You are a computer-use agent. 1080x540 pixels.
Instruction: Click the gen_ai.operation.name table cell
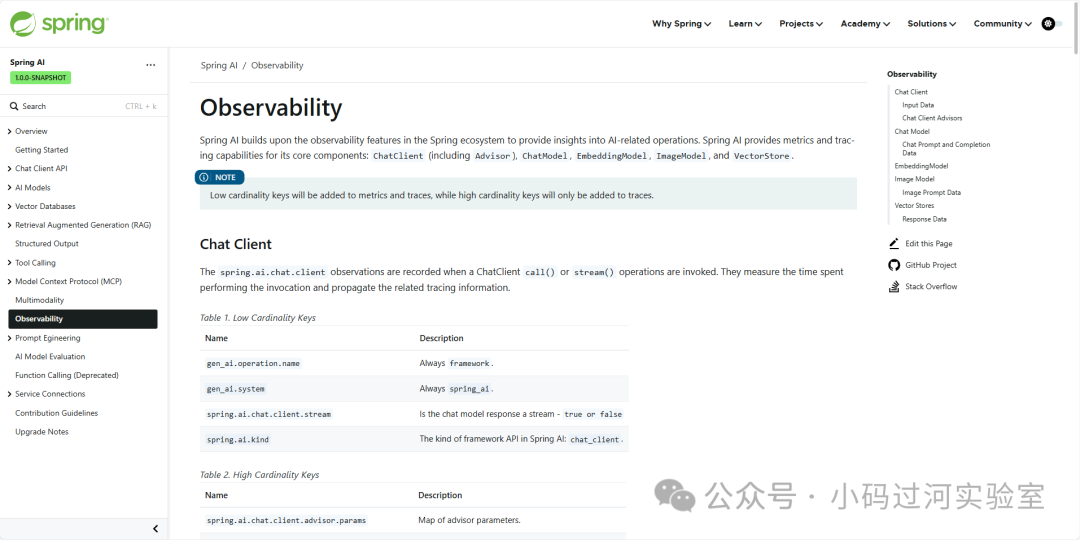pos(253,363)
